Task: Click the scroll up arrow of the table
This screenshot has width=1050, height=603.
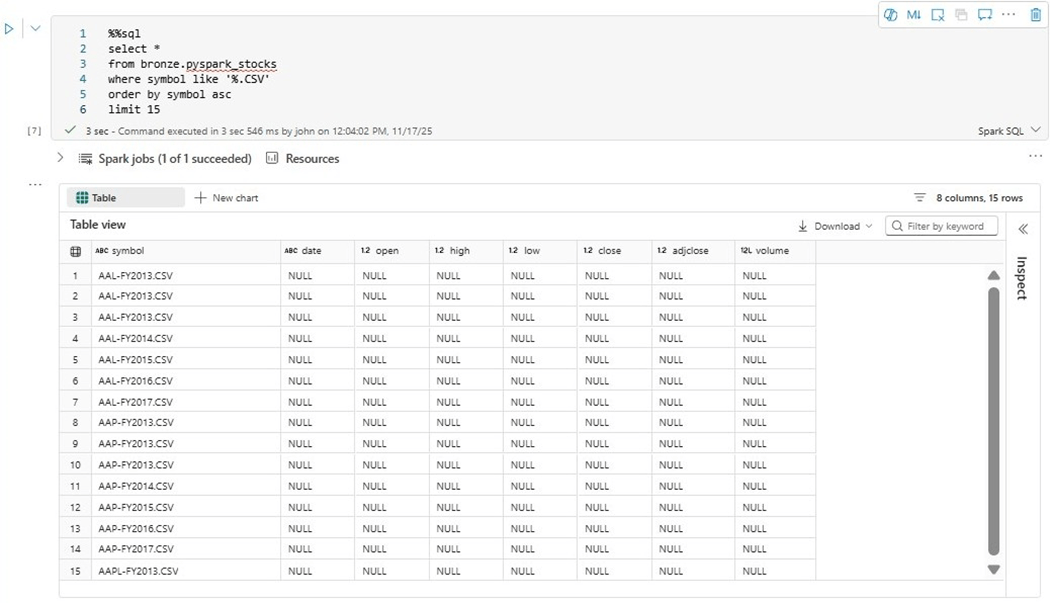Action: tap(994, 275)
